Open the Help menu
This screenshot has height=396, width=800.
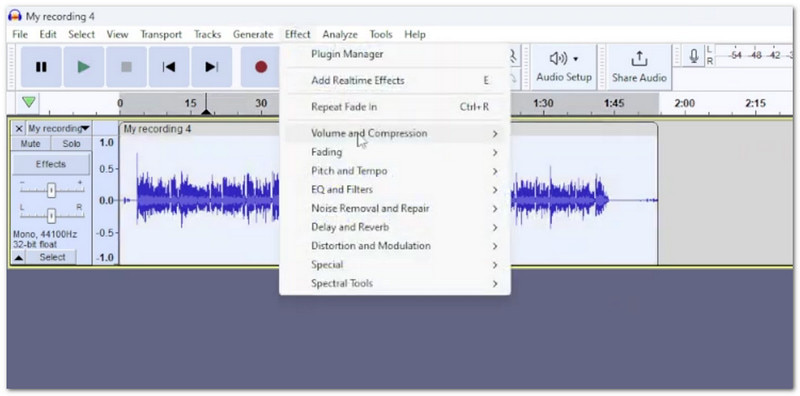[415, 35]
